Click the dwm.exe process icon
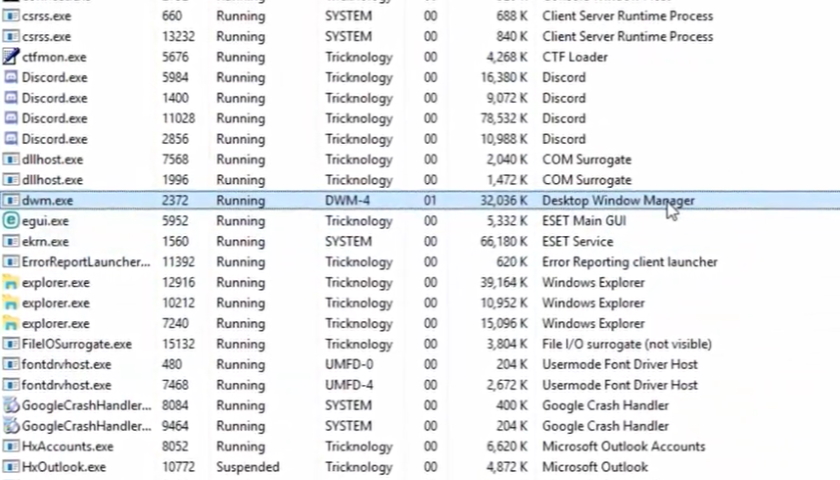Viewport: 840px width, 480px height. pos(11,200)
